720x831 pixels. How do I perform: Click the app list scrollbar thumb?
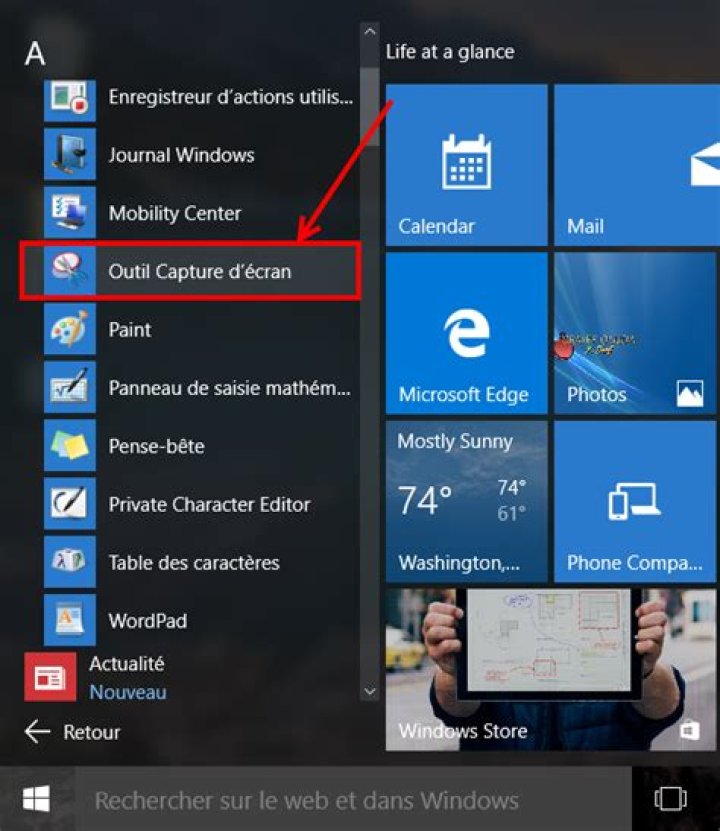370,107
